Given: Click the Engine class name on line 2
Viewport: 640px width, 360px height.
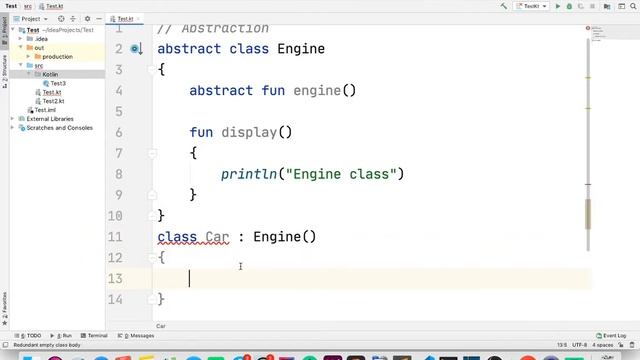Looking at the screenshot, I should pyautogui.click(x=301, y=49).
